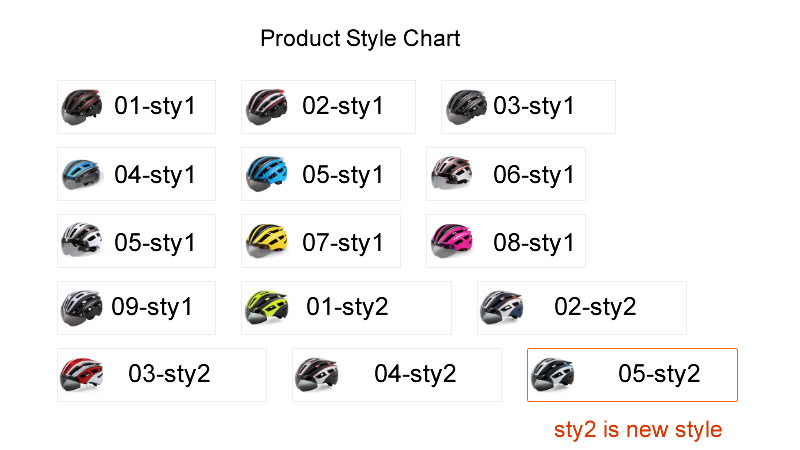
Task: Choose the 02-sty1 helmet style
Action: (x=328, y=107)
